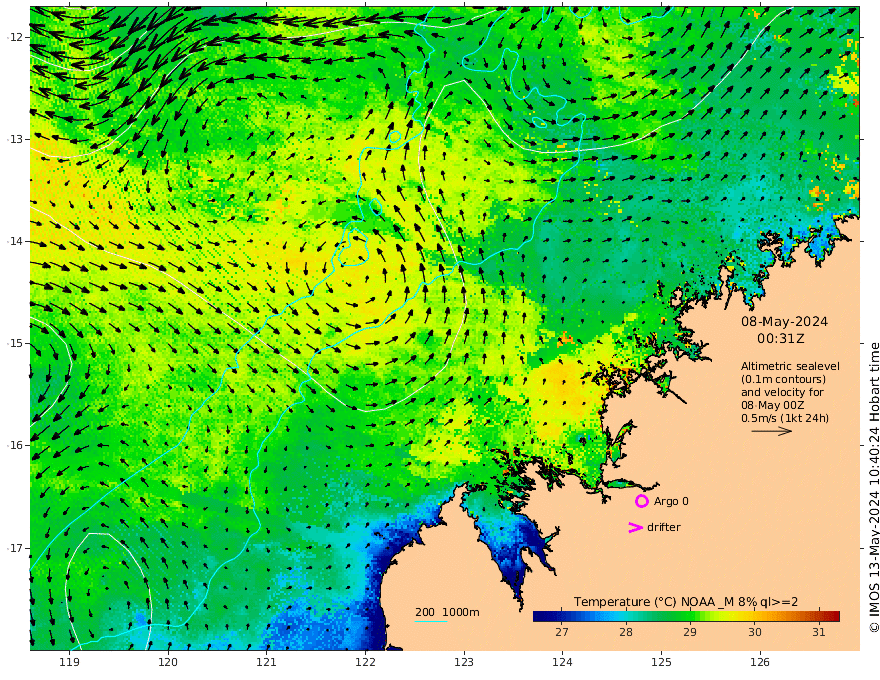Image resolution: width=880 pixels, height=680 pixels.
Task: Click the "drifter" legend label
Action: 664,527
